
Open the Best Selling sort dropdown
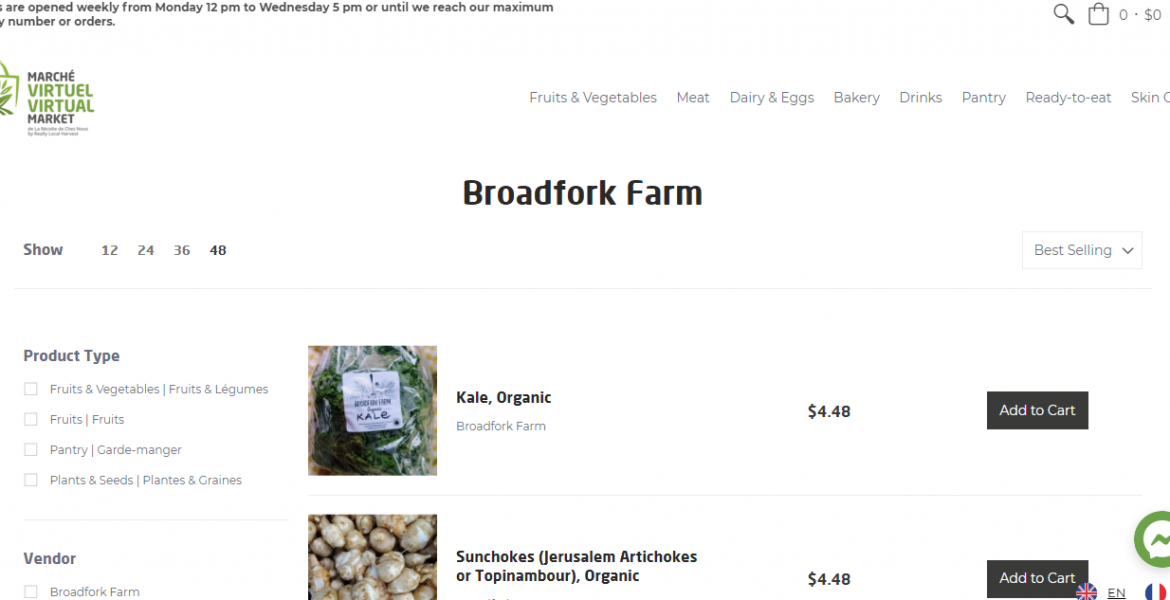pyautogui.click(x=1082, y=250)
